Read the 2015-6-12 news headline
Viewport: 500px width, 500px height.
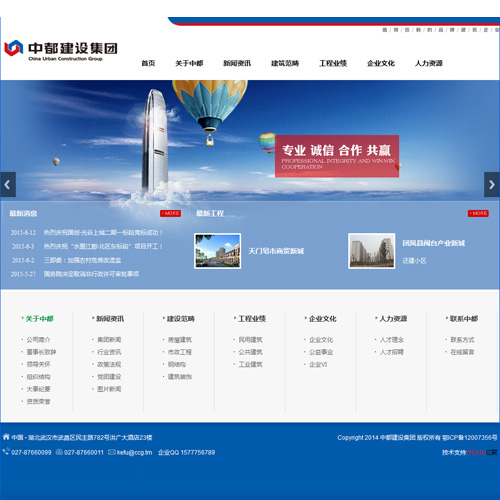(103, 232)
